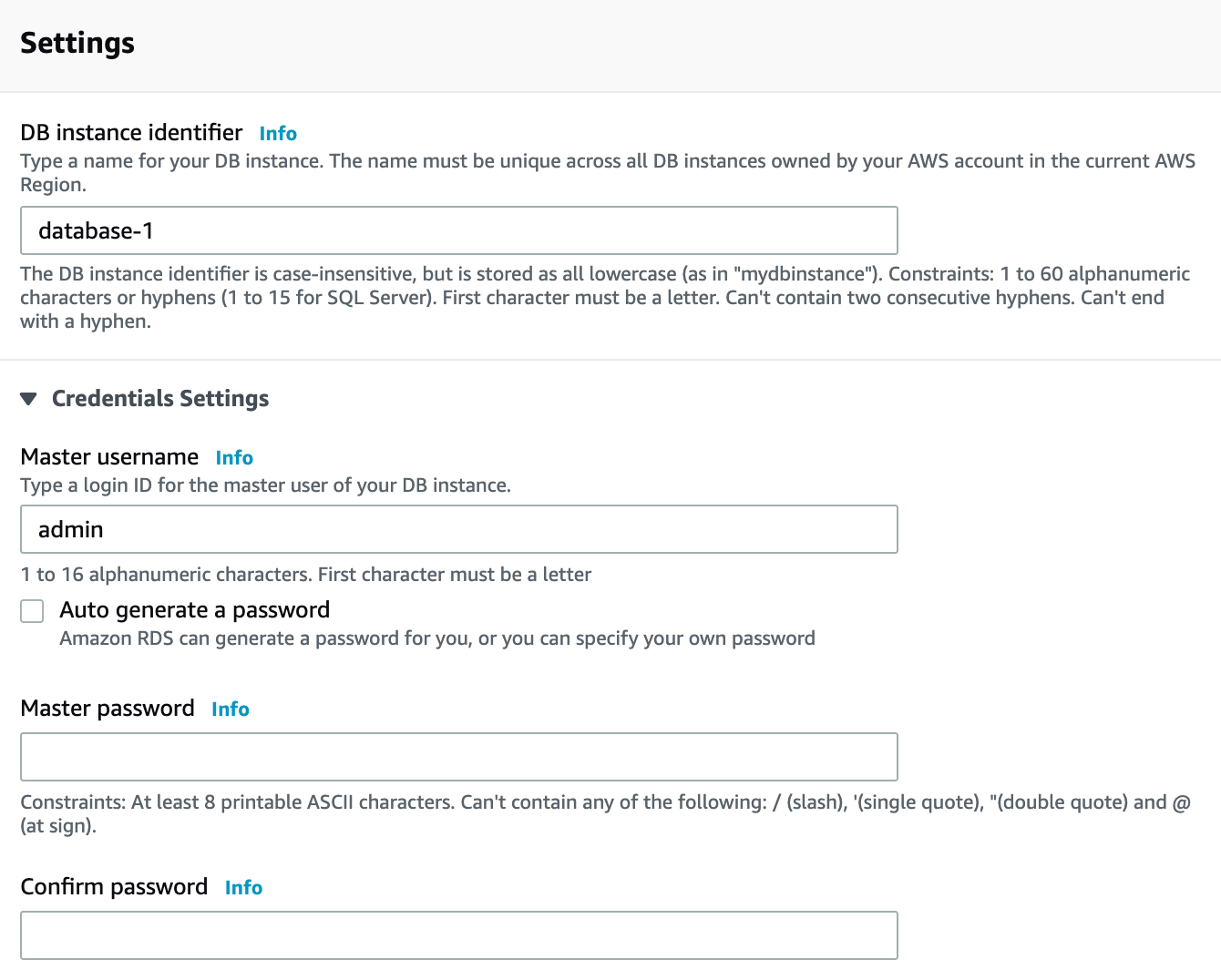Click the 'DB instance identifier' field label

[131, 133]
